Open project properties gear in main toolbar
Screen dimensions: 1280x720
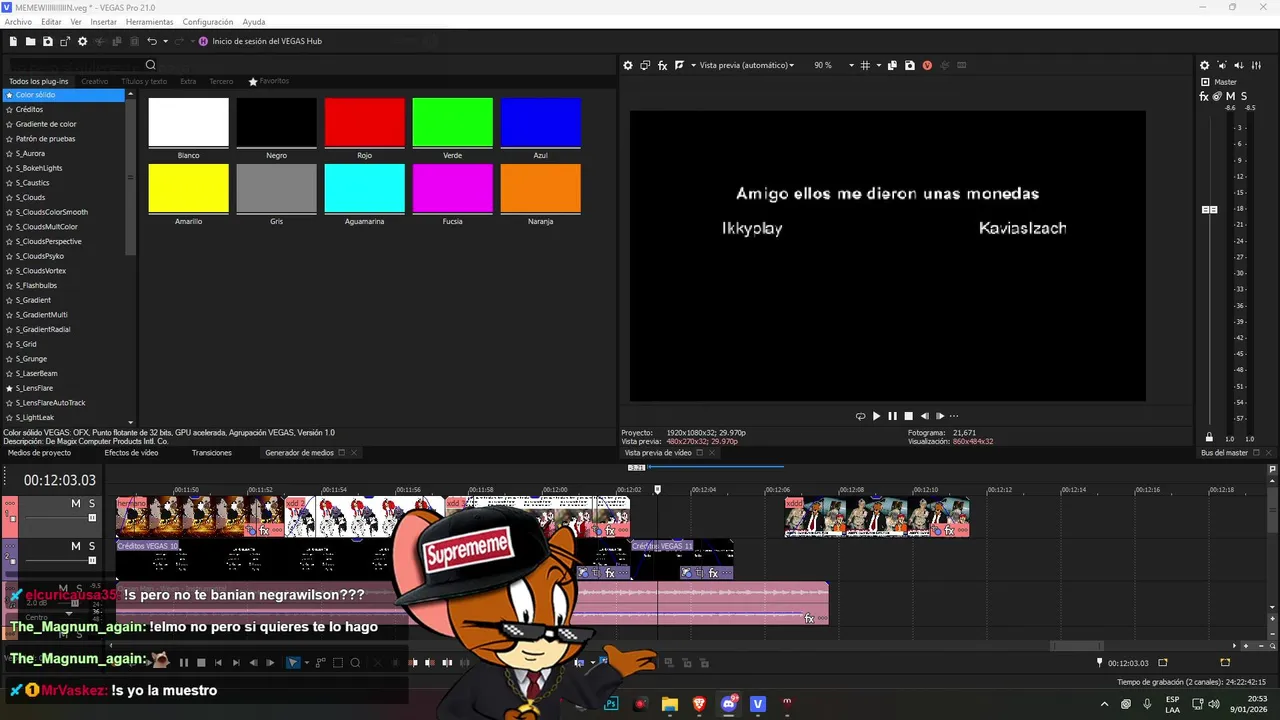point(82,41)
